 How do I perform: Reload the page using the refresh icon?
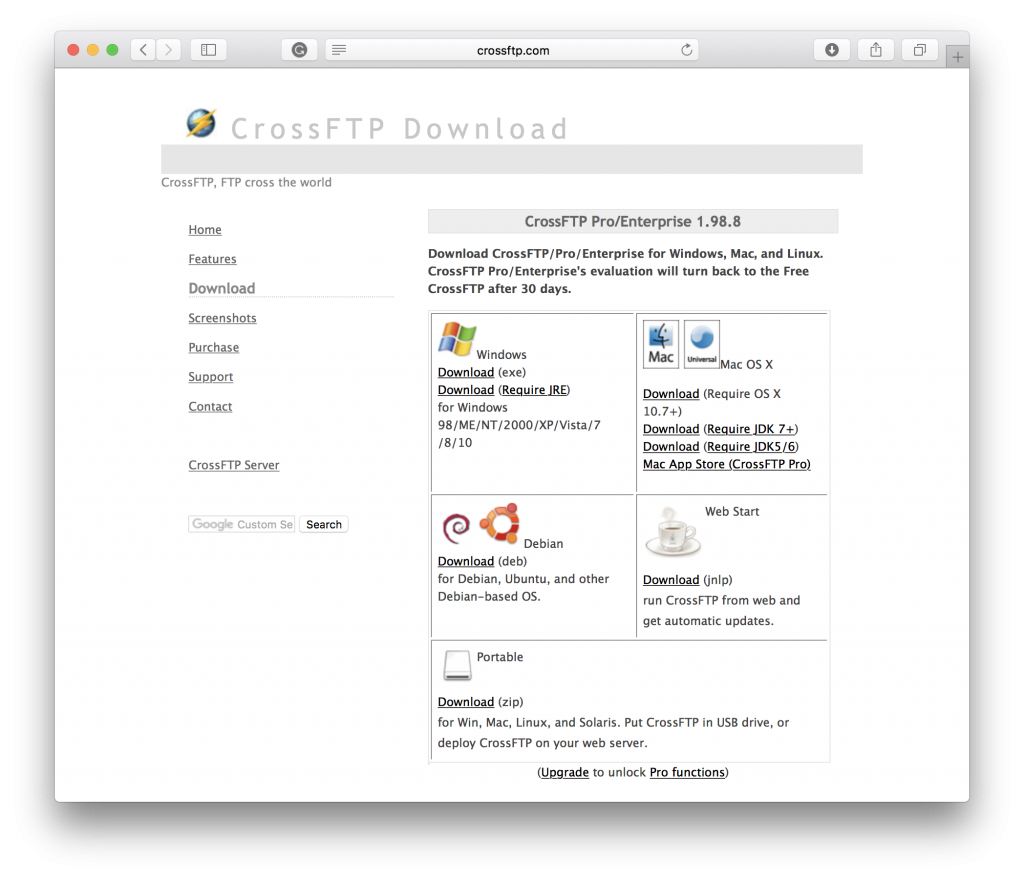687,50
